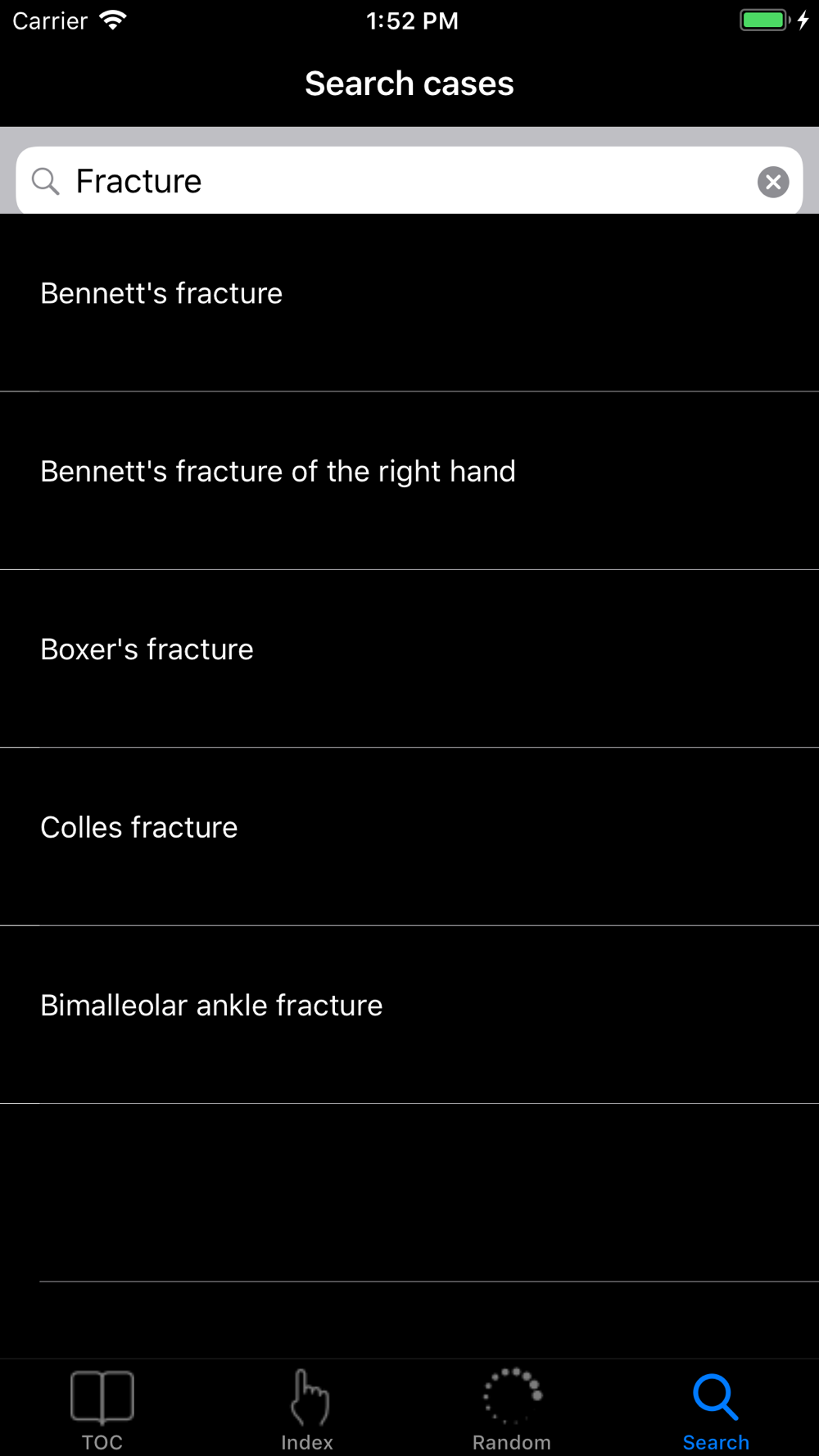The width and height of the screenshot is (819, 1456).
Task: Tap the charging bolt icon
Action: (803, 20)
